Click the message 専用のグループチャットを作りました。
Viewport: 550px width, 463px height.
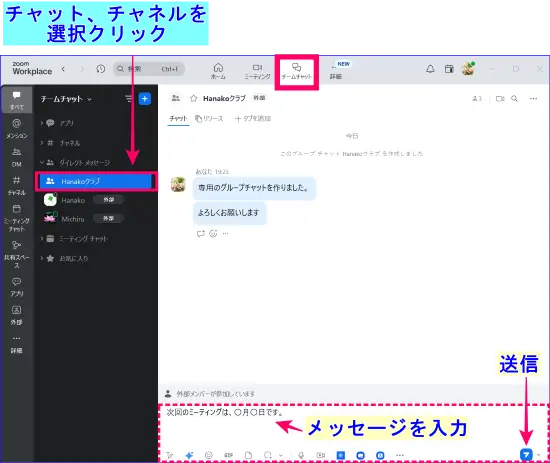(254, 188)
